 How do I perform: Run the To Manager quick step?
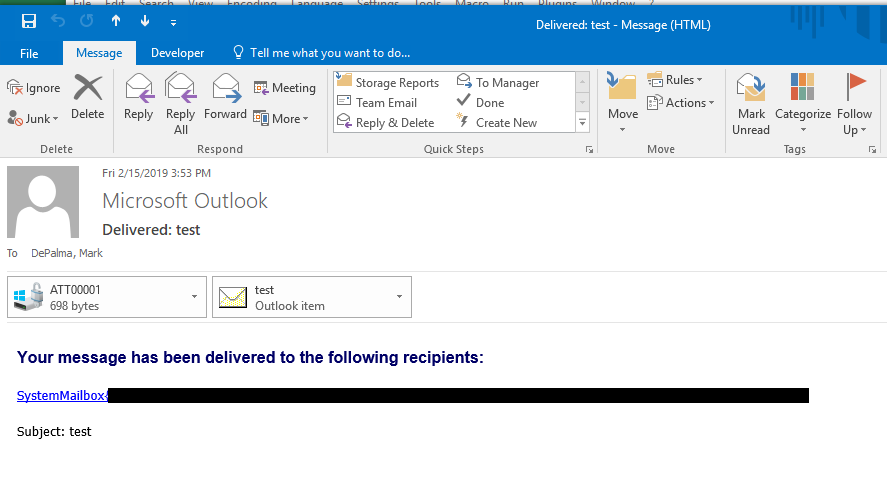pyautogui.click(x=498, y=82)
